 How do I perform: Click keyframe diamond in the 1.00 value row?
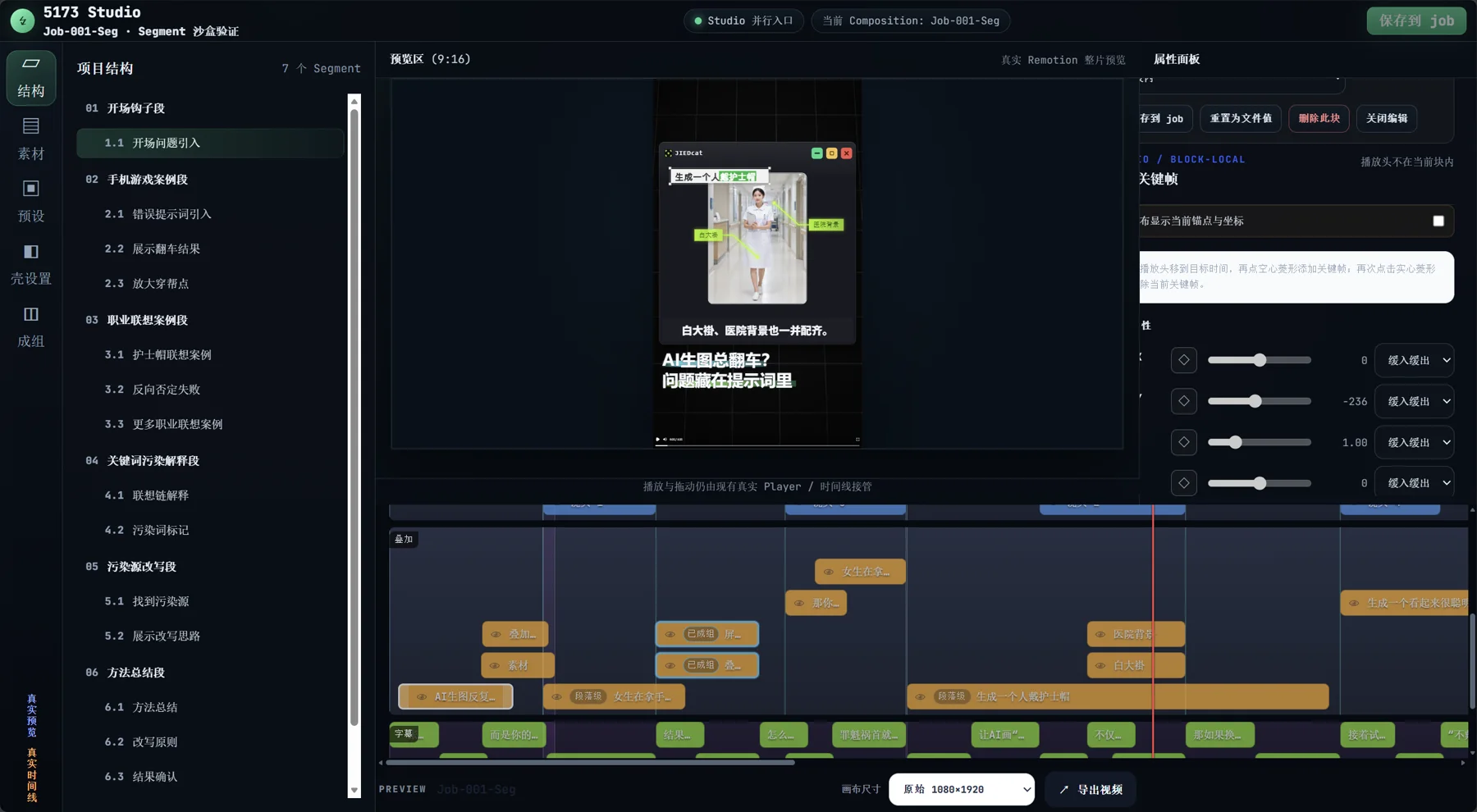[x=1183, y=442]
